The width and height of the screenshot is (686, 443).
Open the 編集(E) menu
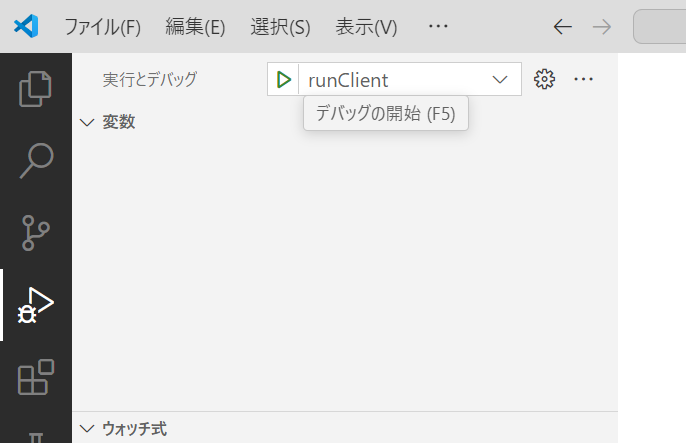[x=195, y=27]
